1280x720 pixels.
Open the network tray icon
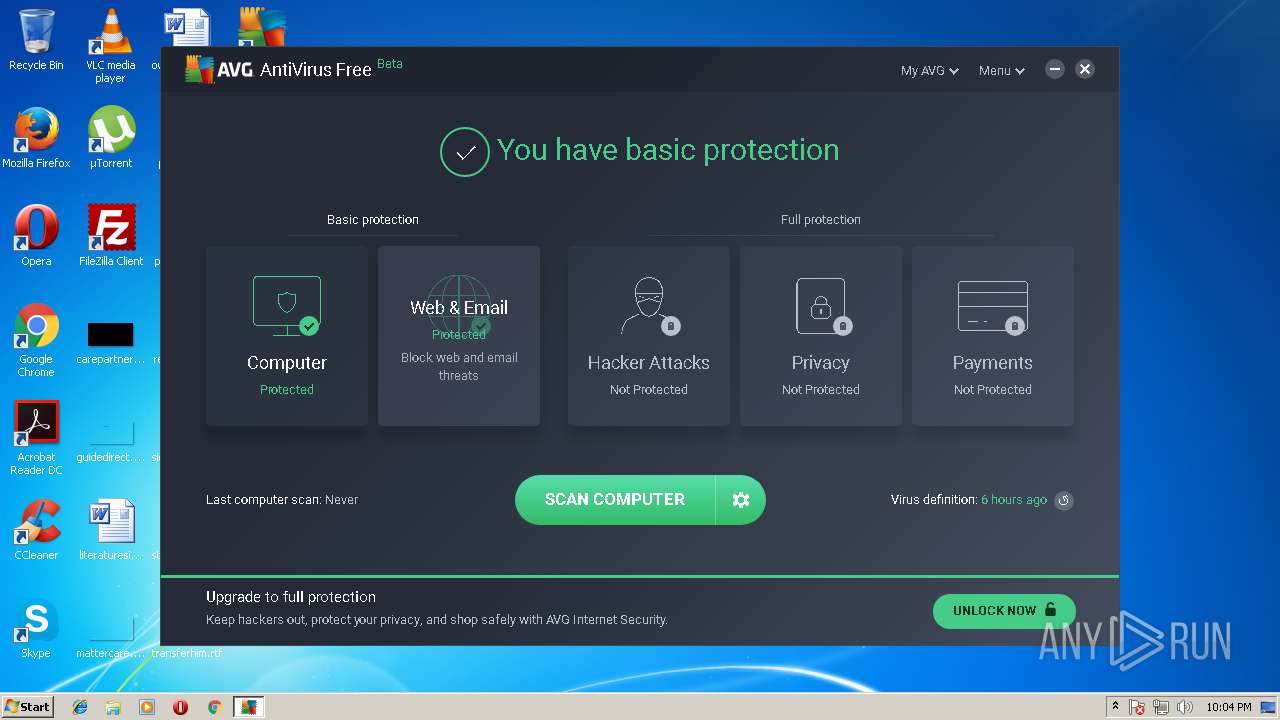(x=1161, y=707)
